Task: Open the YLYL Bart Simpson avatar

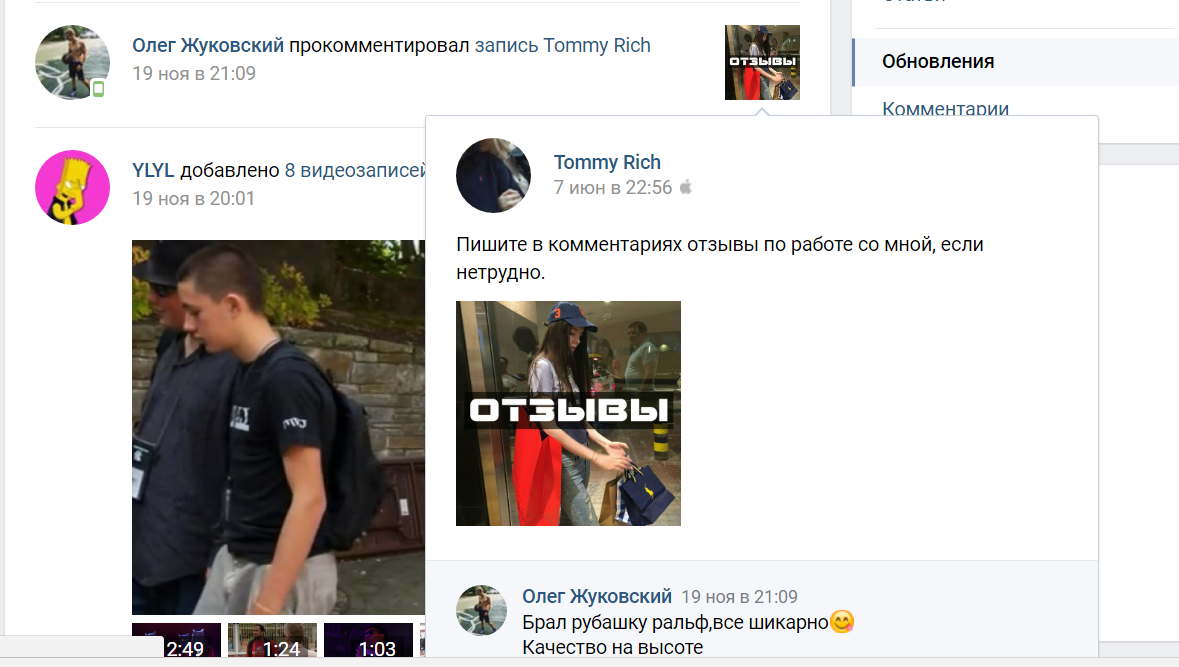Action: [72, 187]
